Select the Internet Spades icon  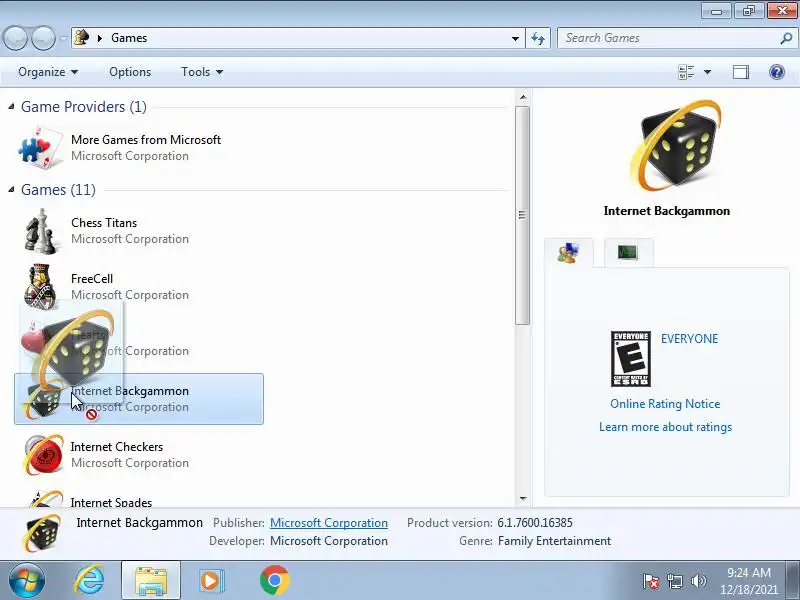(x=45, y=498)
